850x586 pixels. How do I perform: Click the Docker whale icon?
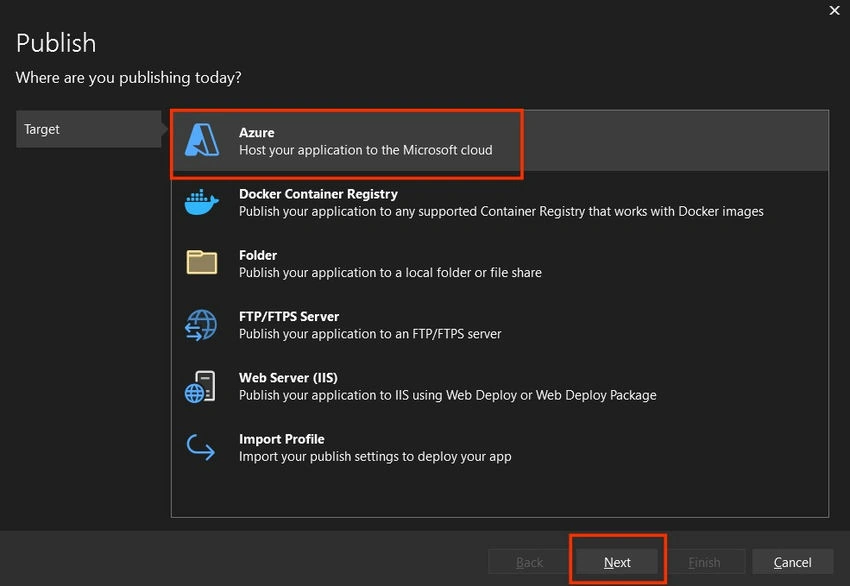pyautogui.click(x=202, y=202)
